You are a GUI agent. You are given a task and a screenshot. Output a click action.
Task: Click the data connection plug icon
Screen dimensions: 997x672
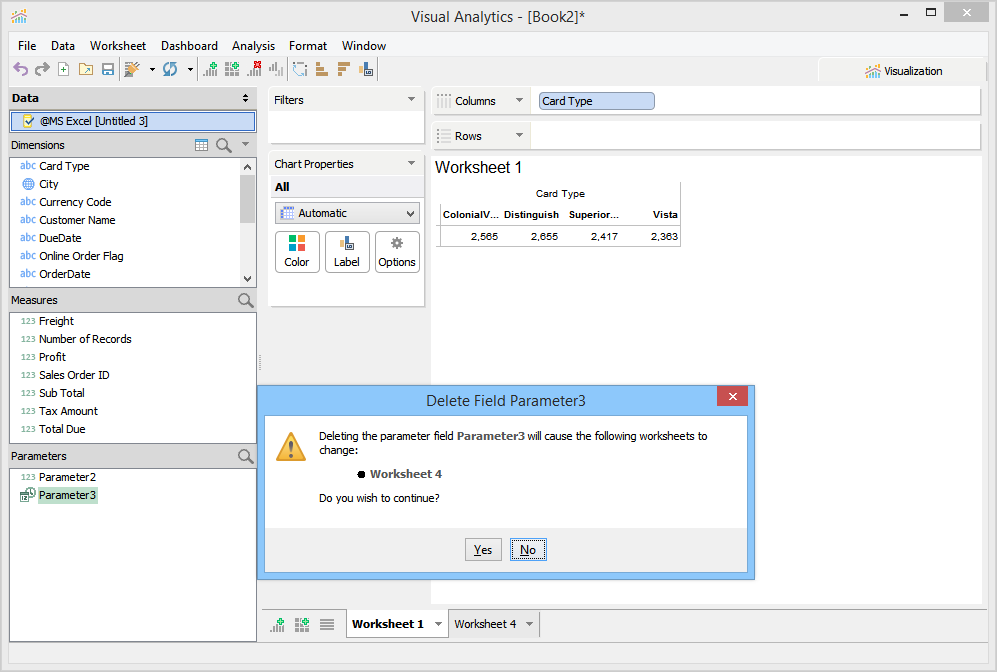tap(132, 69)
